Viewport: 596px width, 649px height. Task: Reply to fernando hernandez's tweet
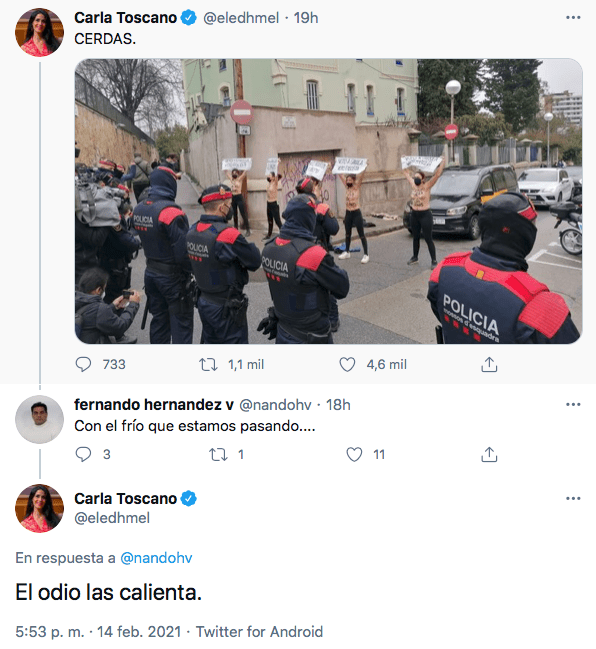tap(83, 454)
